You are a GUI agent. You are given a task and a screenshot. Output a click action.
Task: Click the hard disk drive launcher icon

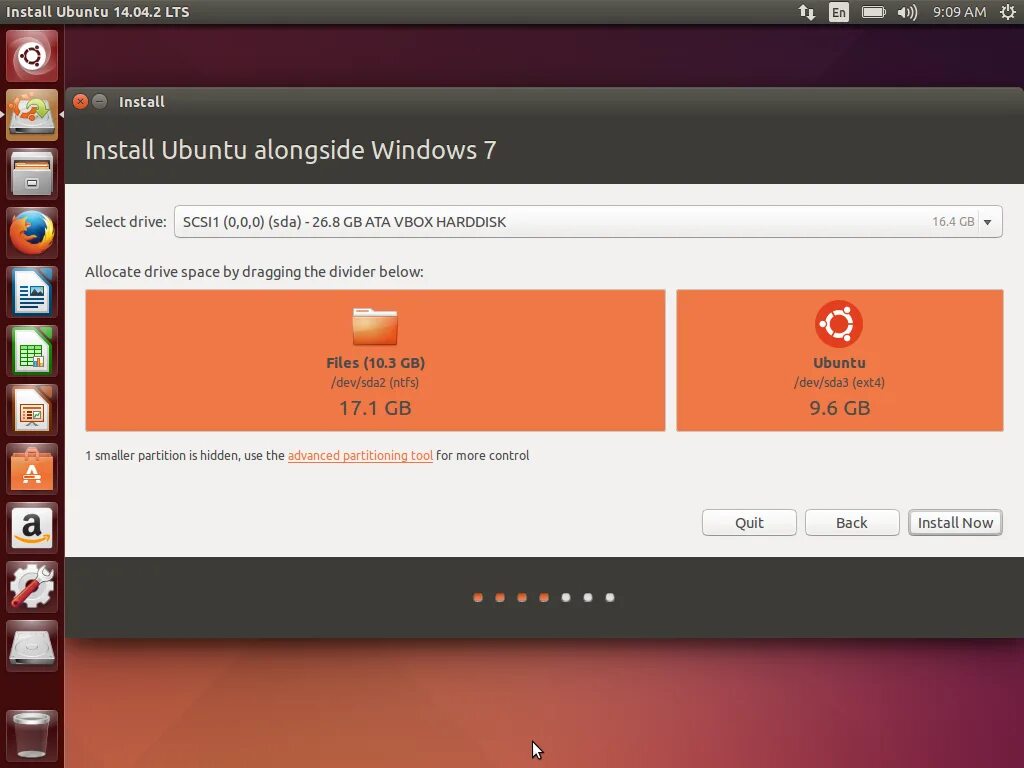pyautogui.click(x=31, y=646)
